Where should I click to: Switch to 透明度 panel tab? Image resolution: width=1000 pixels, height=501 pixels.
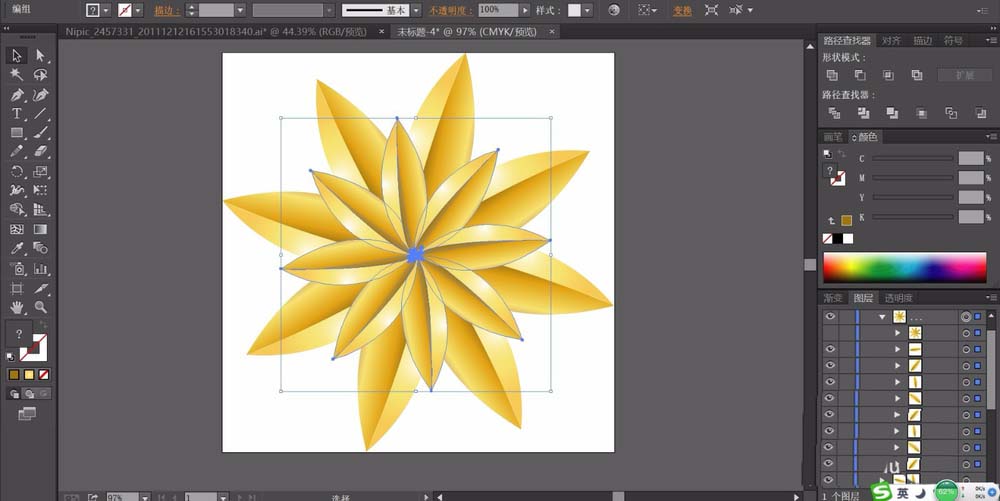point(899,298)
